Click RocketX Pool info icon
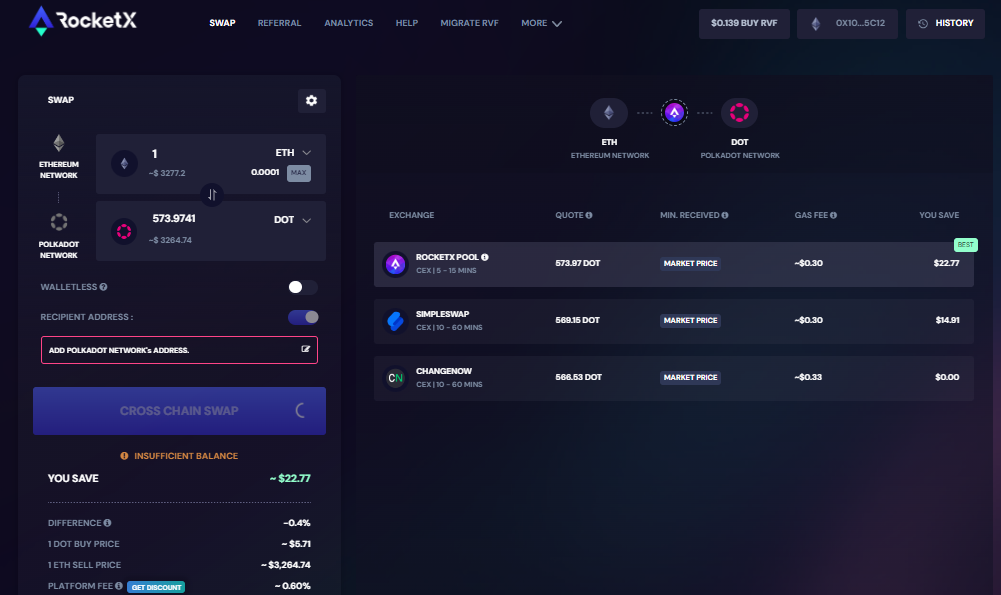Image resolution: width=1001 pixels, height=595 pixels. click(485, 257)
